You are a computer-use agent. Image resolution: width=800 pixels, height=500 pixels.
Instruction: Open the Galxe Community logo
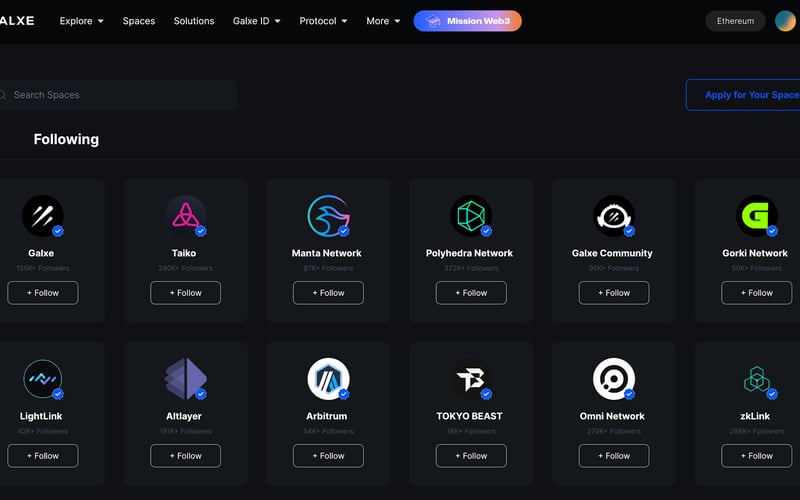[614, 216]
